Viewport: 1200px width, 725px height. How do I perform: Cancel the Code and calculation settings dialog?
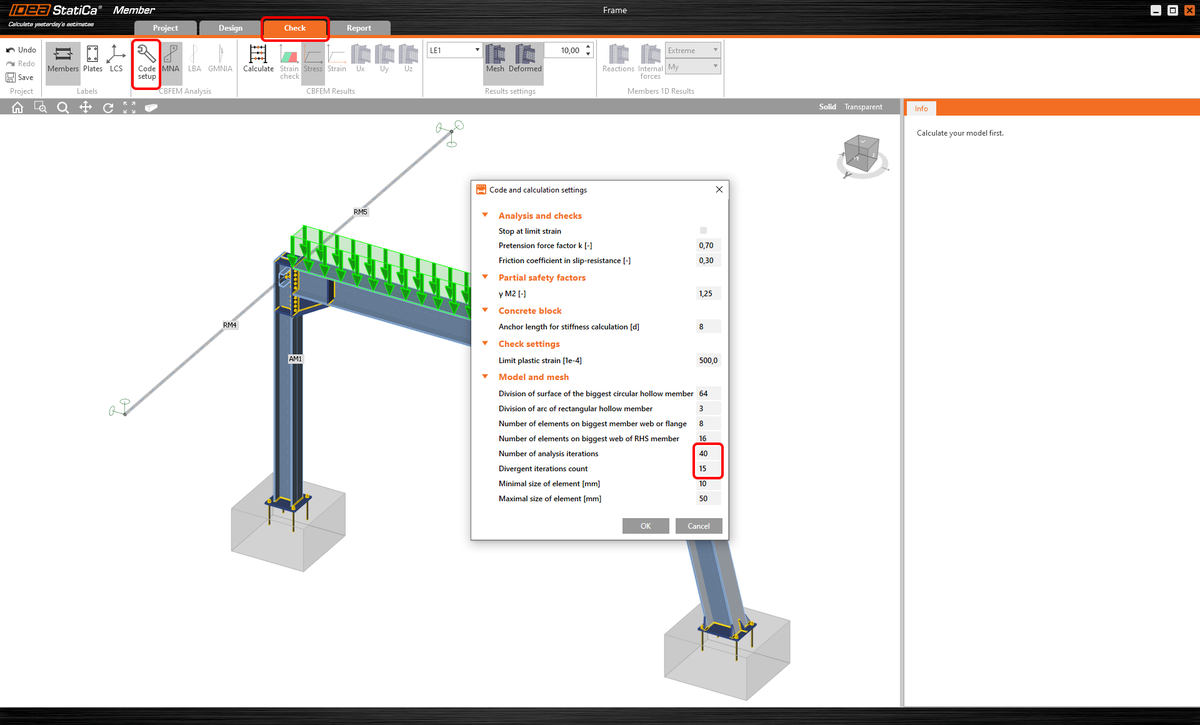coord(698,525)
